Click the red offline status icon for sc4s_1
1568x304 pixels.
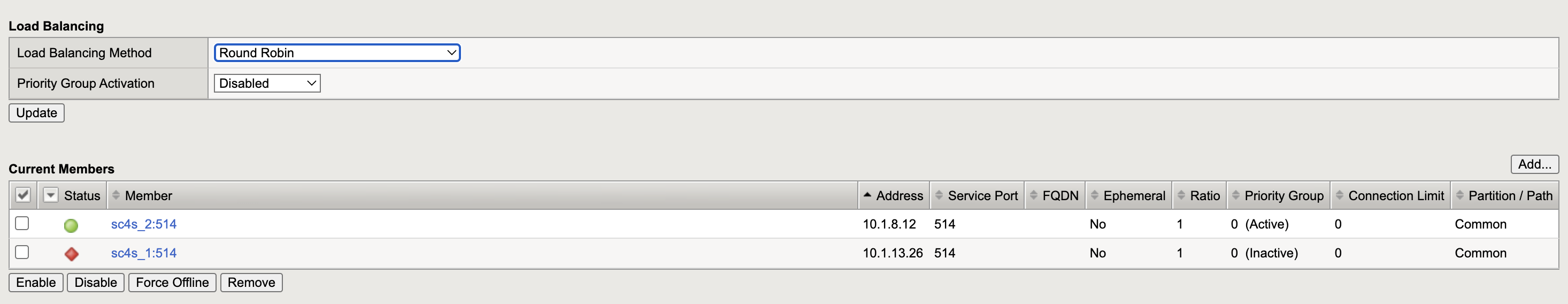point(71,254)
